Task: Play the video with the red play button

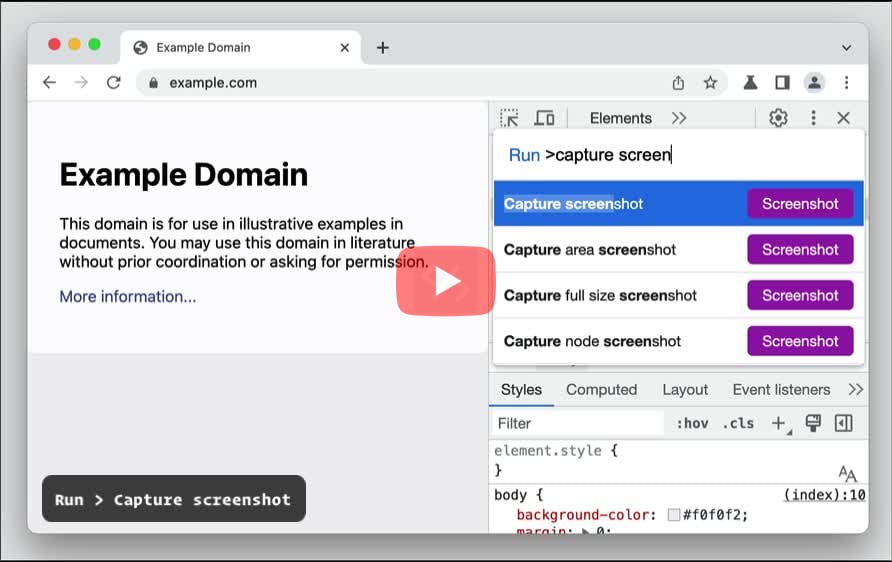Action: (x=445, y=281)
